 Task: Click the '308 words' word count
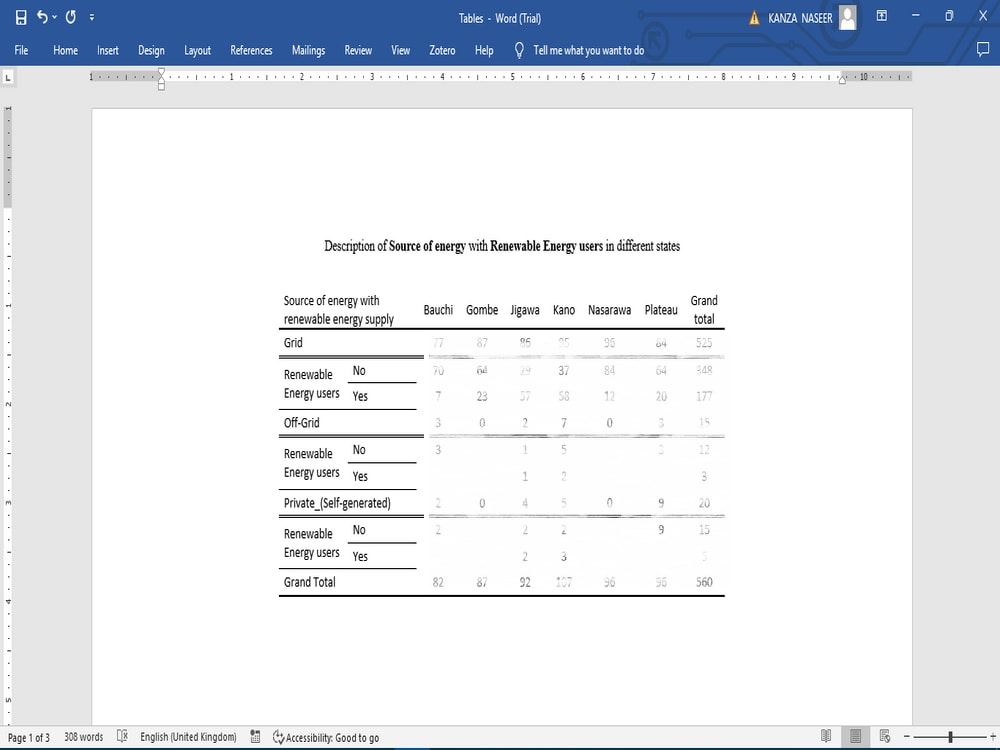click(84, 737)
